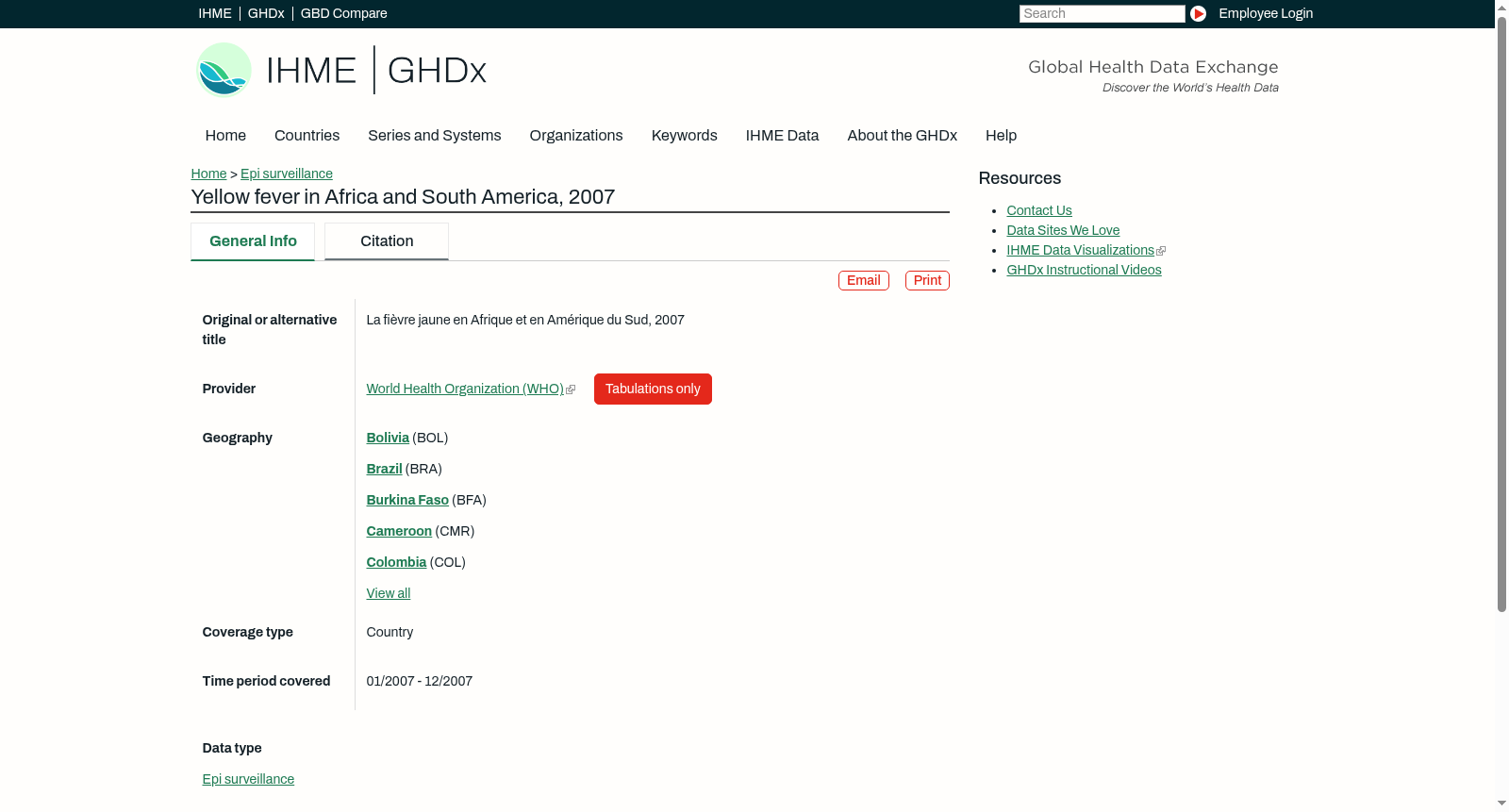Click the scrollbar up arrow
Viewport: 1509px width, 812px height.
(x=1501, y=7)
